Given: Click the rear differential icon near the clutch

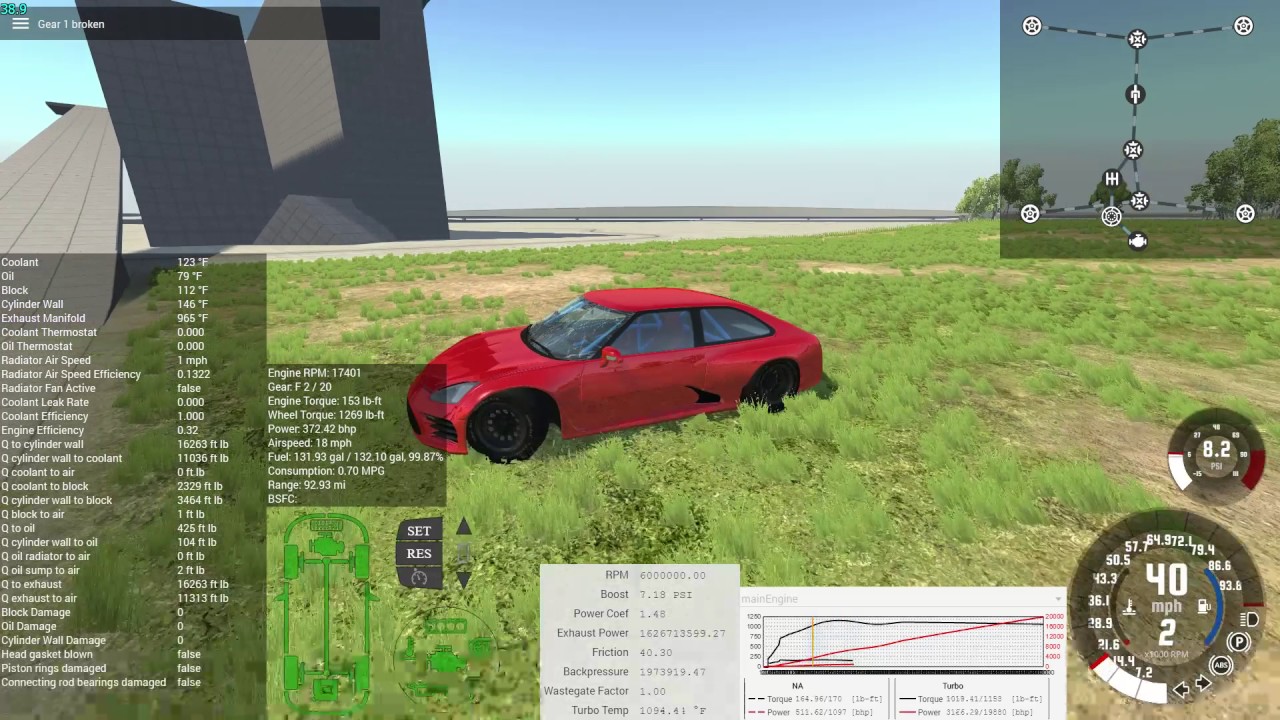Looking at the screenshot, I should 1139,201.
